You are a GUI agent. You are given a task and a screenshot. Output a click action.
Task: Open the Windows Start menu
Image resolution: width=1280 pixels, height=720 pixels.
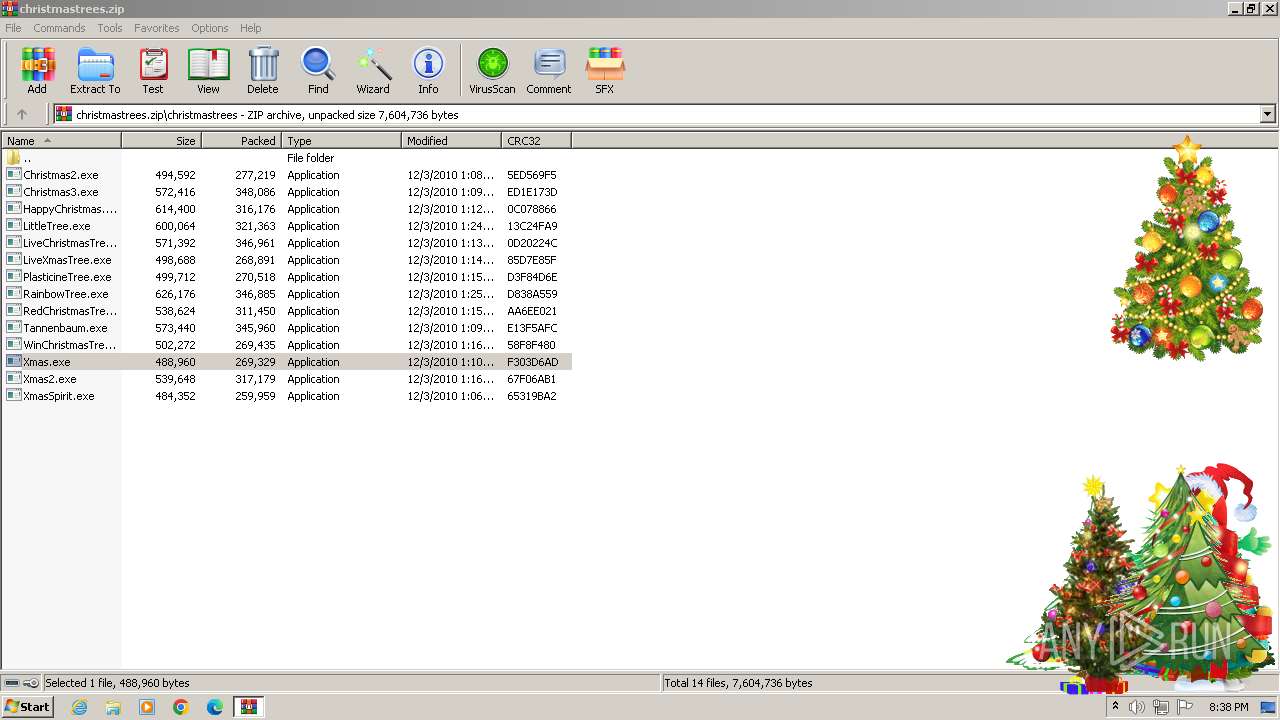[x=27, y=707]
